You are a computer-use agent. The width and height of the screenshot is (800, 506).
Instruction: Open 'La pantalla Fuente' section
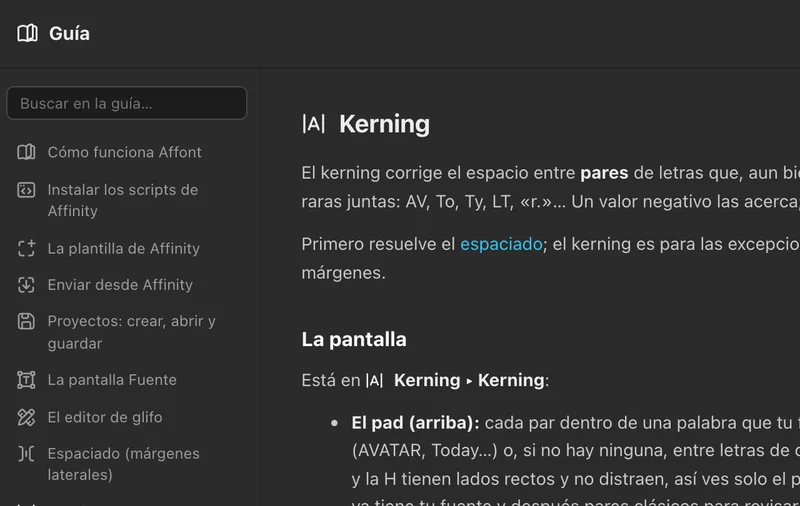click(x=112, y=380)
